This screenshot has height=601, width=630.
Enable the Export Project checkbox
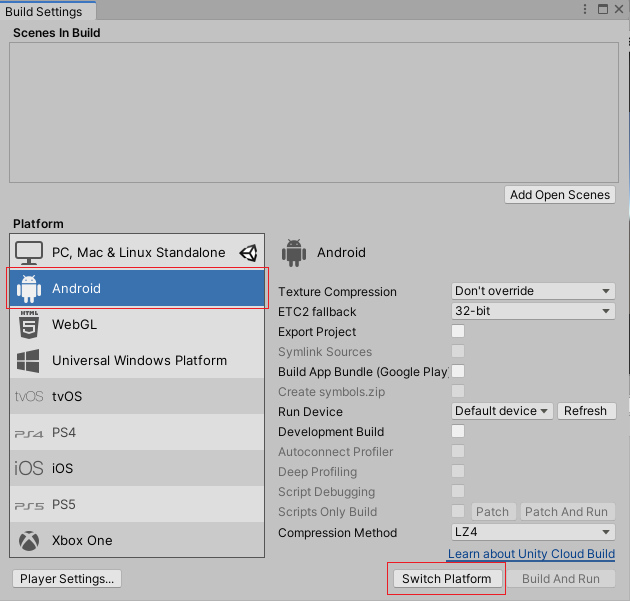458,331
